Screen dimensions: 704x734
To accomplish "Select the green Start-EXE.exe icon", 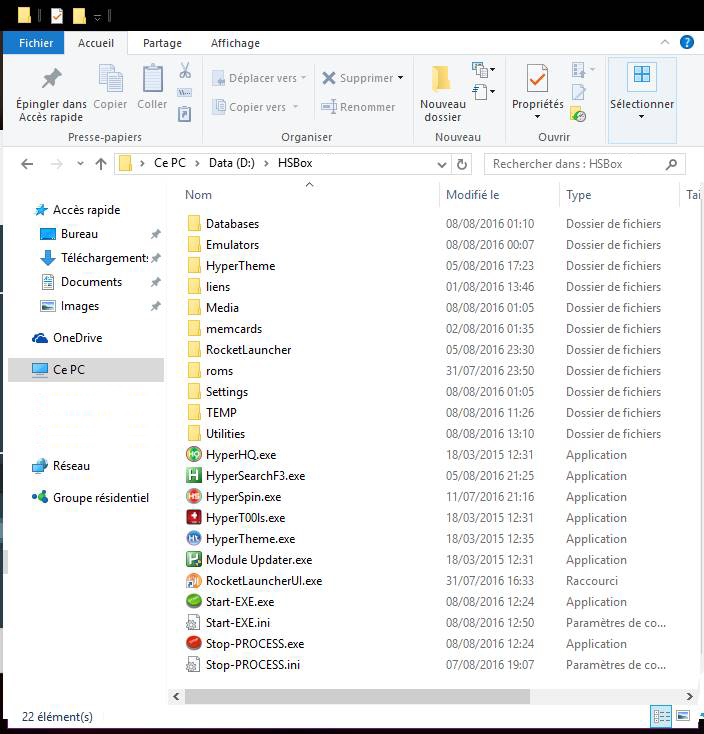I will (x=194, y=602).
